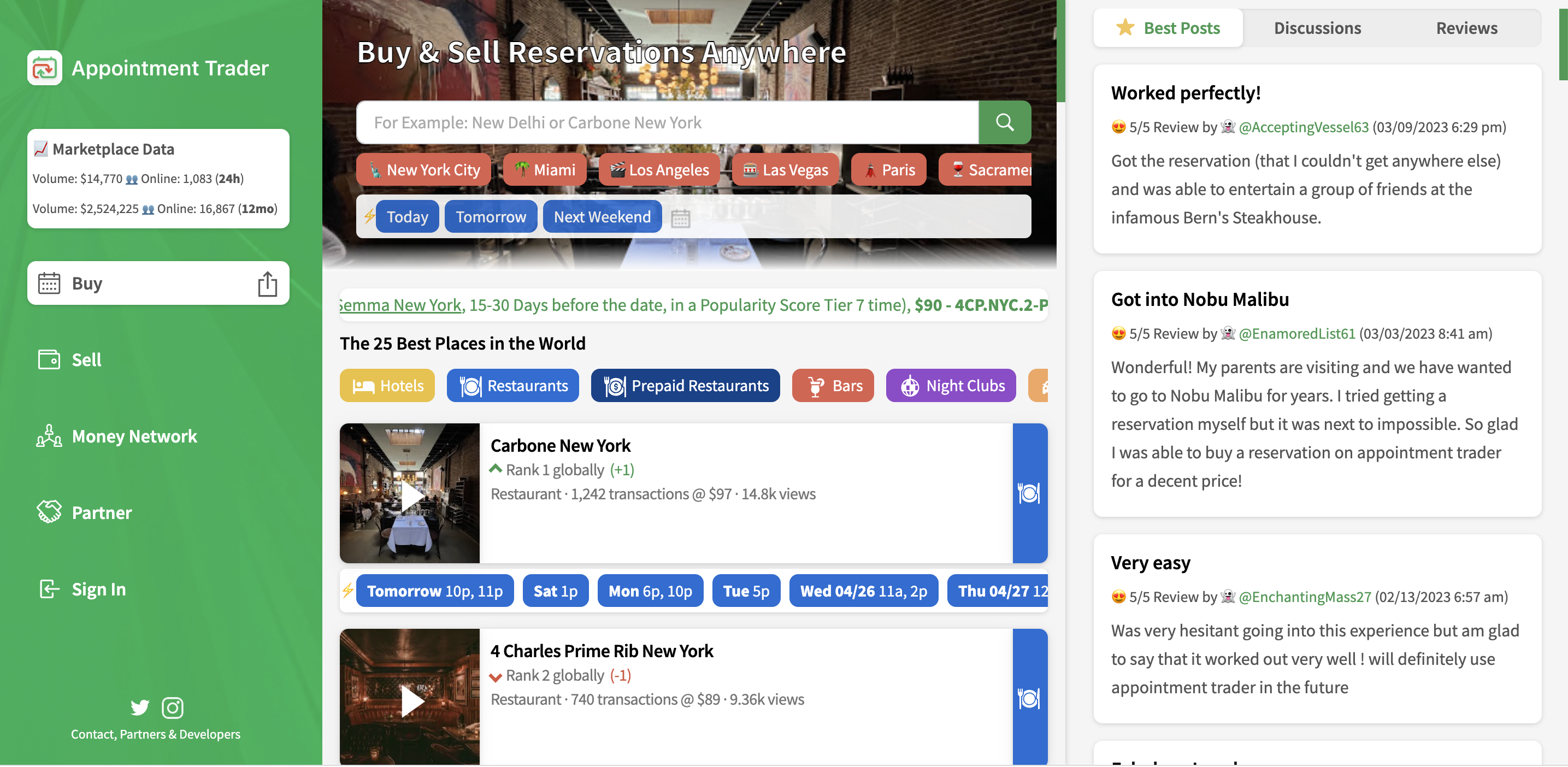Play the Carbone New York video

point(411,495)
